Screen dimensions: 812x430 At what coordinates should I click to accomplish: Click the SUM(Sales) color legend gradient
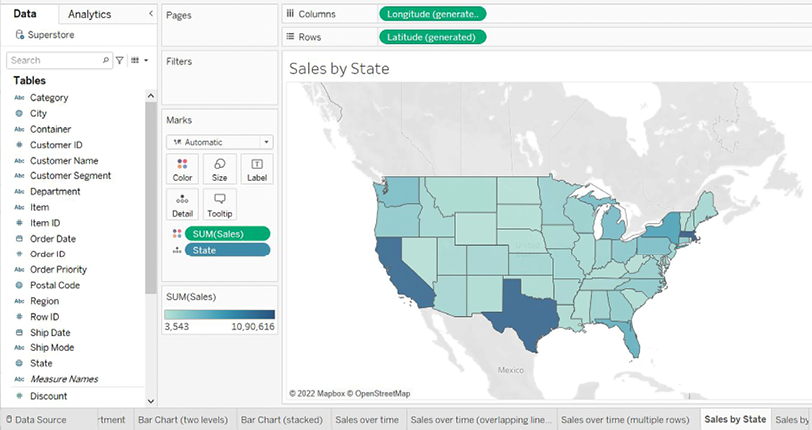[219, 314]
